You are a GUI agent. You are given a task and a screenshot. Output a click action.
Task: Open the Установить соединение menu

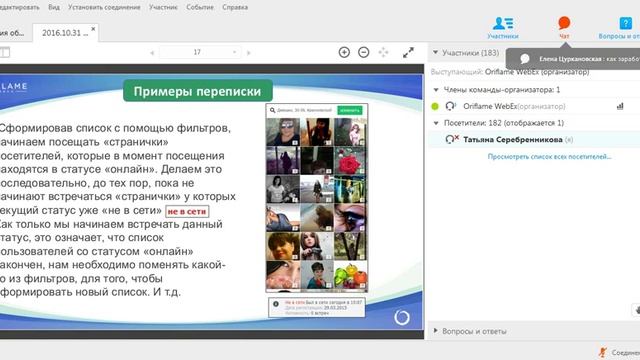tap(104, 7)
